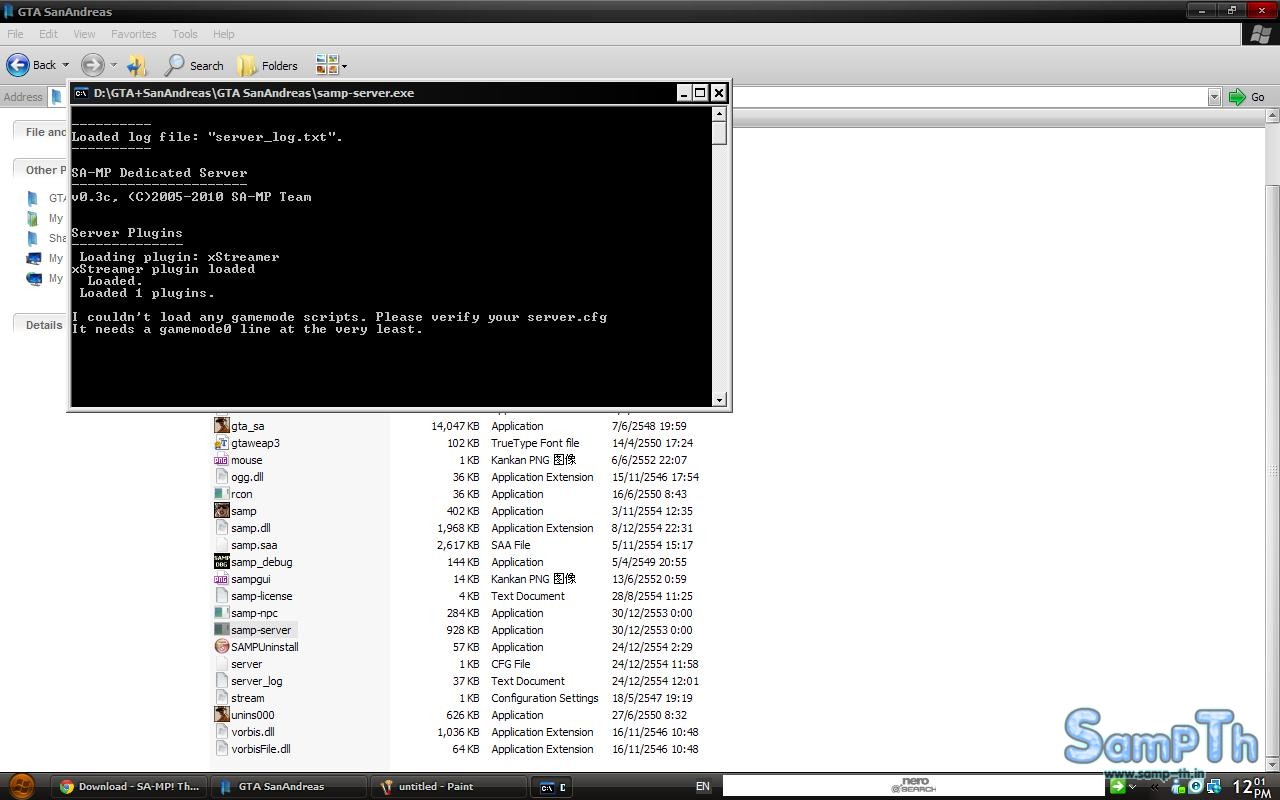Select the samp_debug application icon
This screenshot has height=800, width=1280.
[x=221, y=562]
